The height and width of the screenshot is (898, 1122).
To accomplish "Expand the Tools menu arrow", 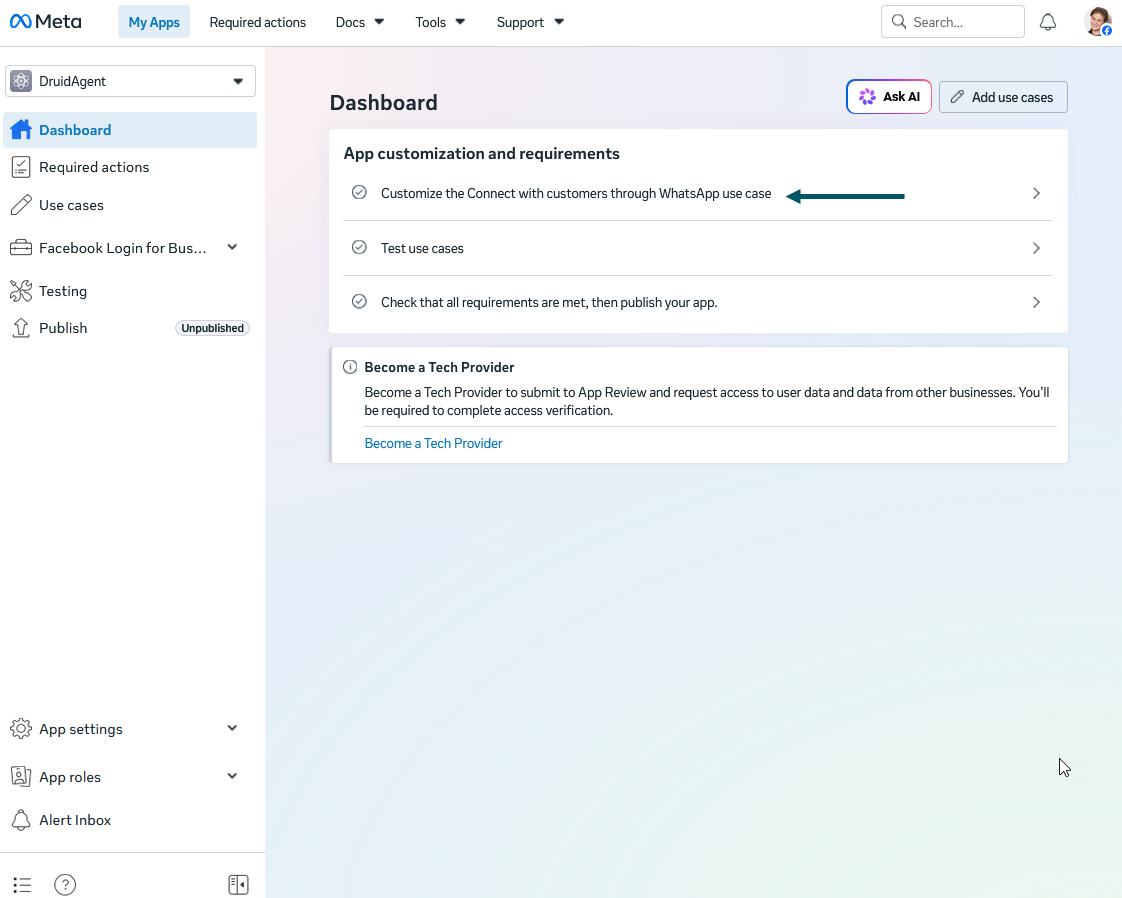I will coord(460,21).
